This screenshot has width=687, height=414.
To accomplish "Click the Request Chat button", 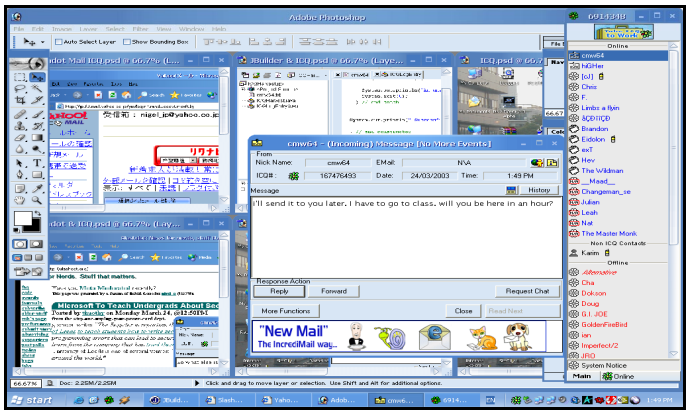I will pyautogui.click(x=527, y=291).
